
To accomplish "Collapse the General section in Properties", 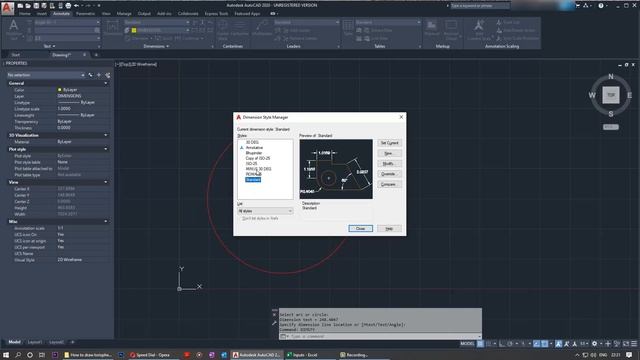I will click(x=106, y=83).
